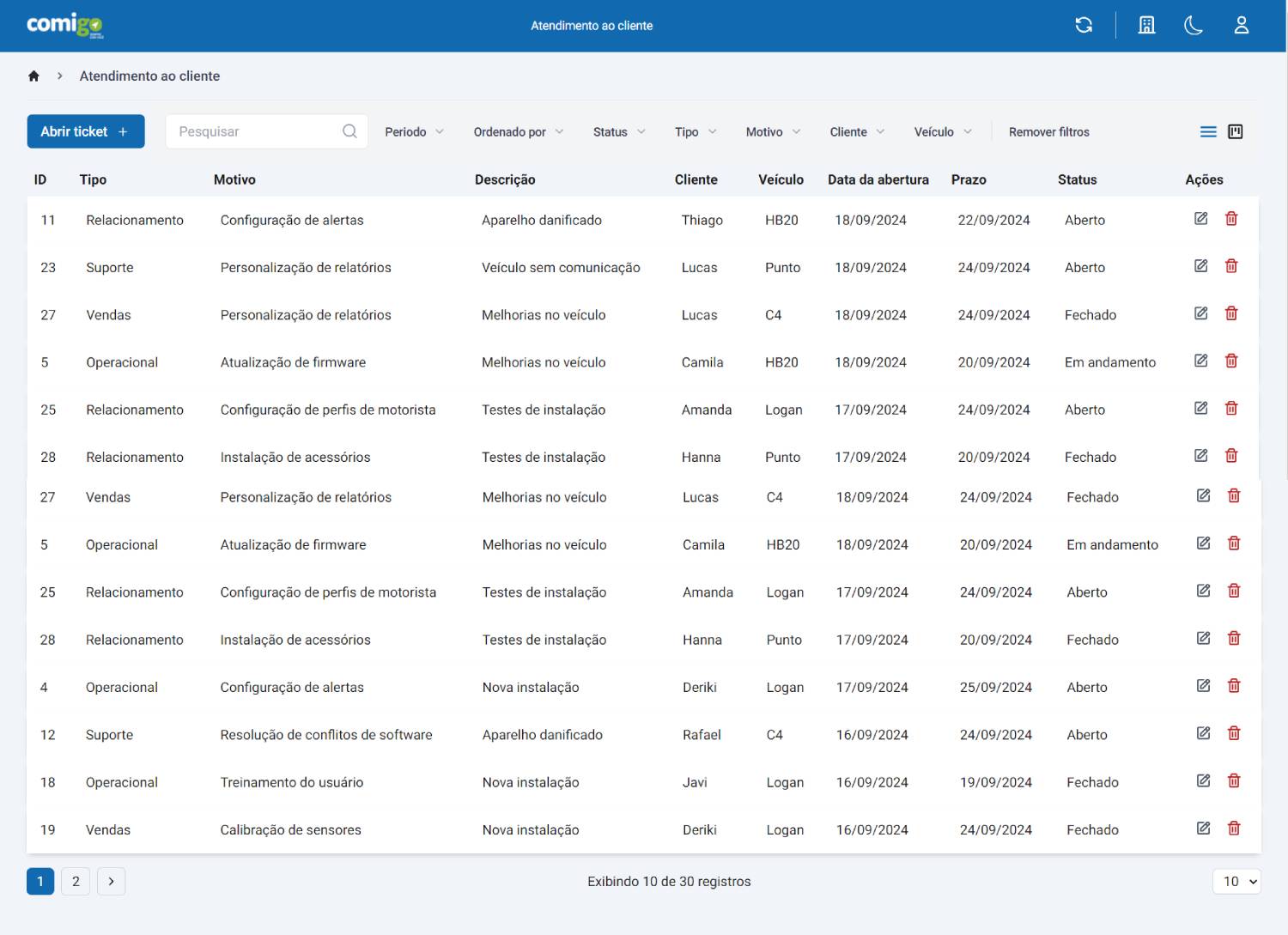Click Veículo sem comunicação description
Image resolution: width=1288 pixels, height=935 pixels.
561,267
